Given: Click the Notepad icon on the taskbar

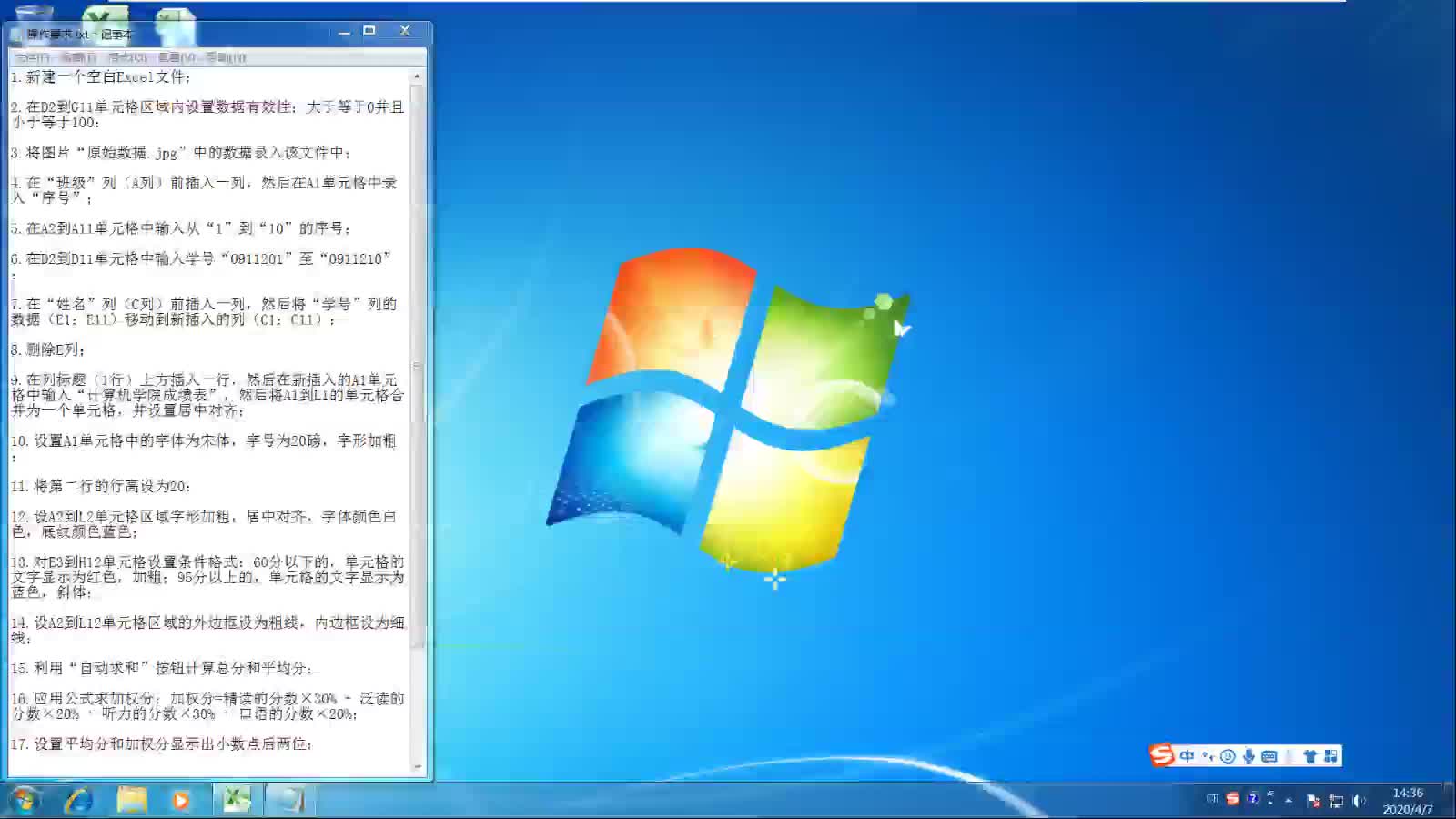Looking at the screenshot, I should [x=291, y=801].
